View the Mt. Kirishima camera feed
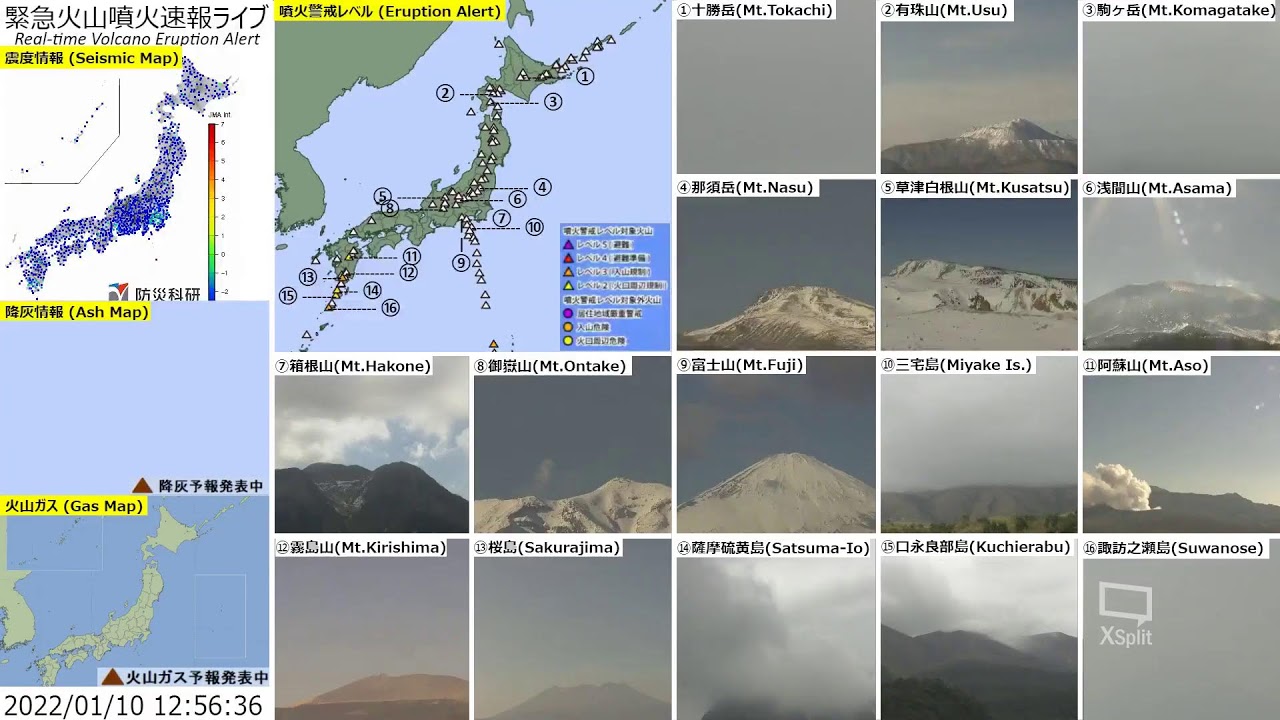The width and height of the screenshot is (1280, 720). point(372,629)
